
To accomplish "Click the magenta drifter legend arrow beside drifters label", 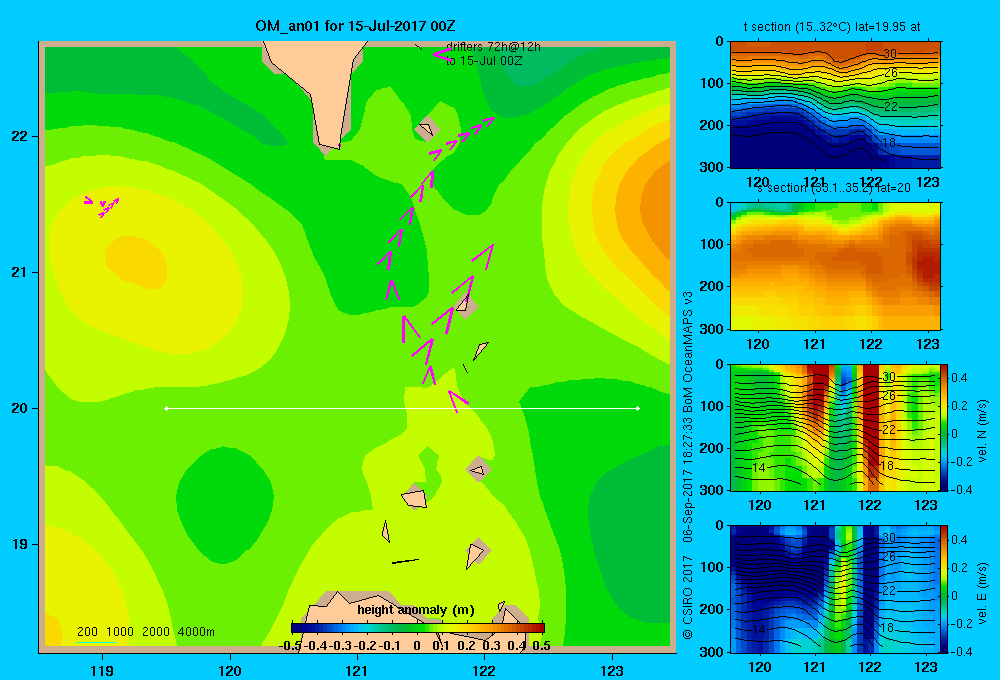I will [x=441, y=55].
